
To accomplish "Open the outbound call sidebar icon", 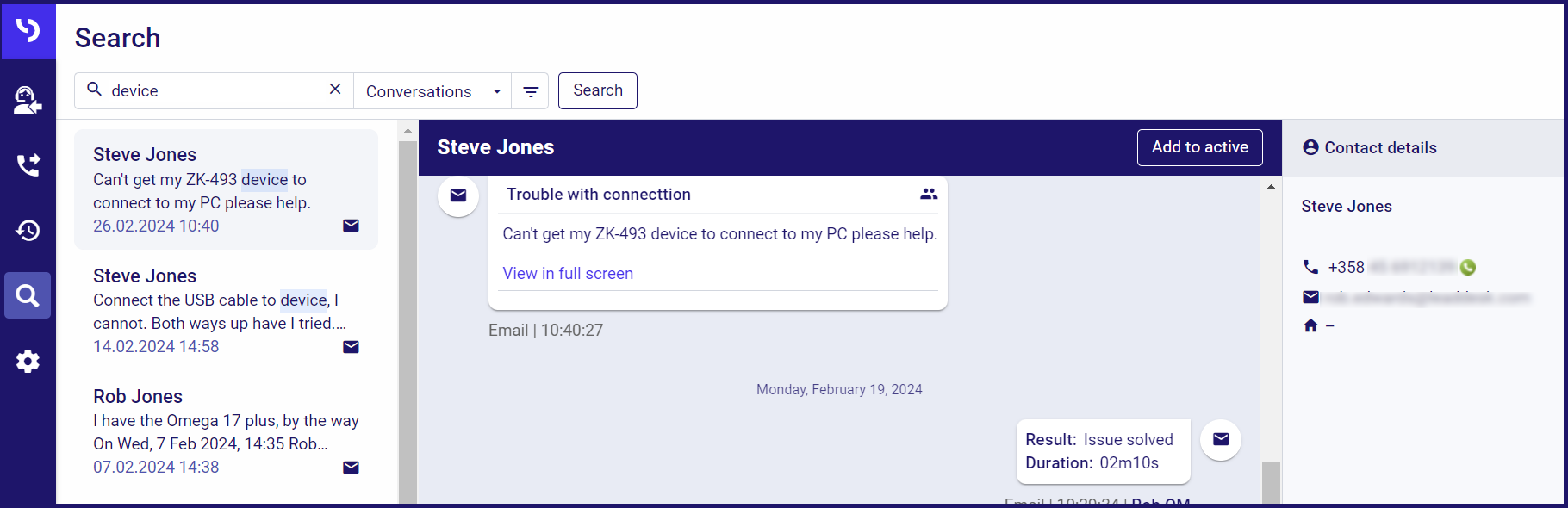I will [x=28, y=164].
